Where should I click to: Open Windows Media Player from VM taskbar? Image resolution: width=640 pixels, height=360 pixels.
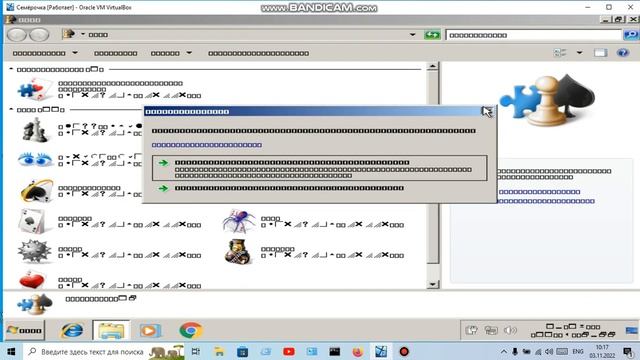pyautogui.click(x=150, y=330)
